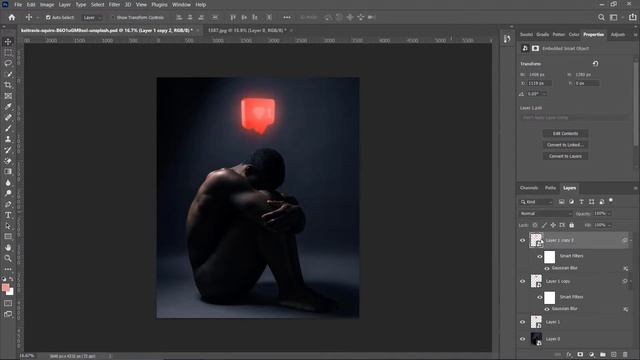
Task: Toggle Gaussian Blur visibility under Layer 1 copy
Action: [547, 309]
